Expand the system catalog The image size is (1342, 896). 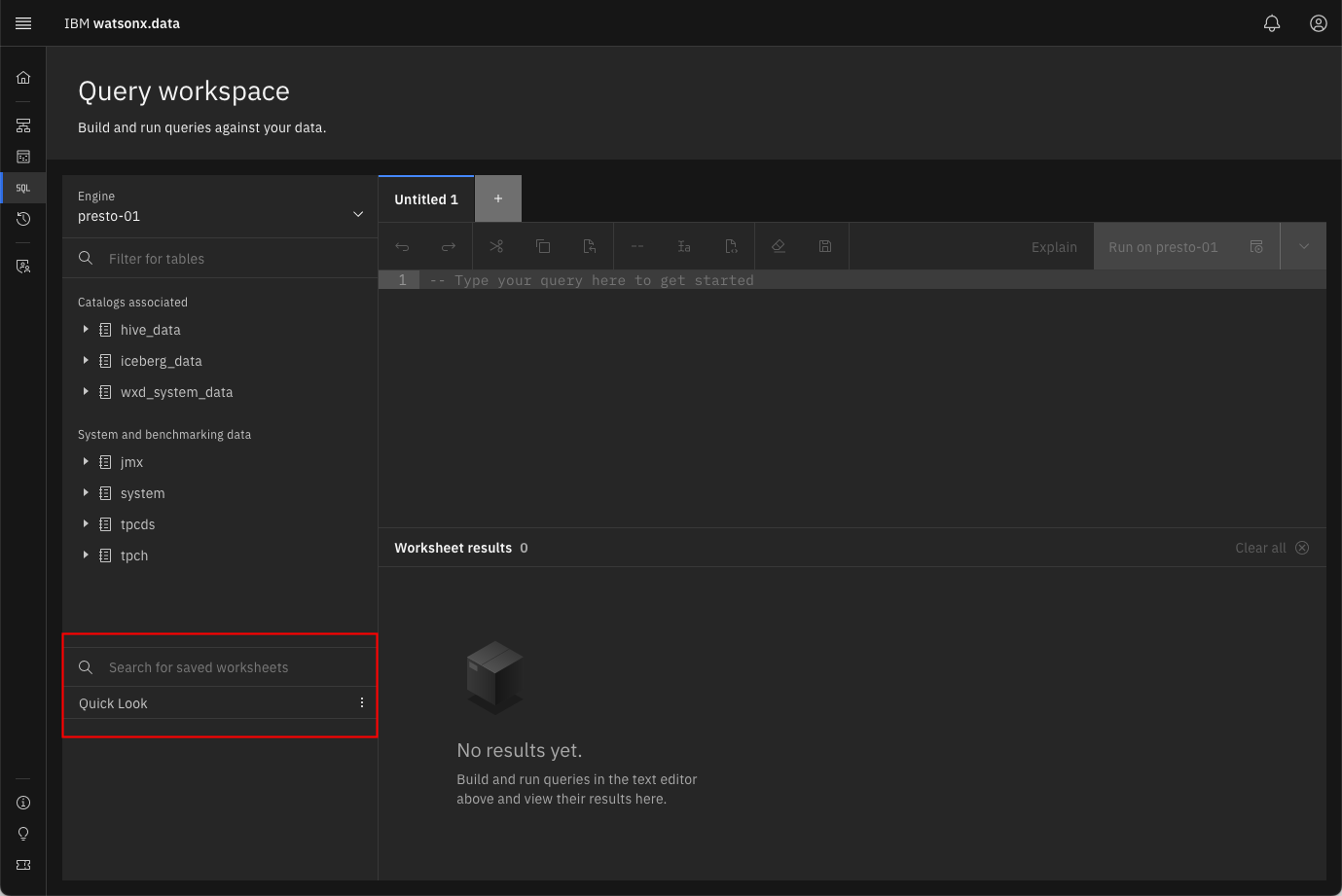coord(86,493)
